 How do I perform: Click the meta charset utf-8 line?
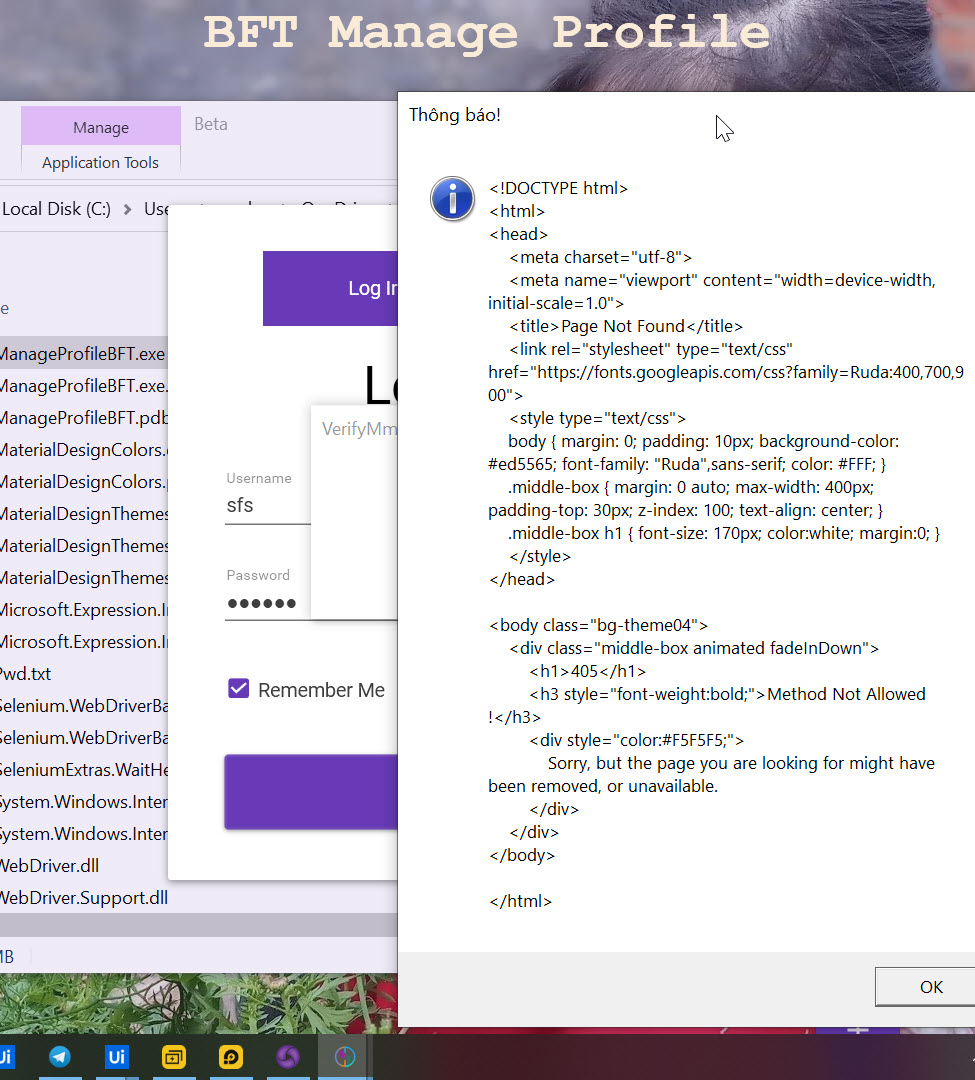click(x=600, y=257)
